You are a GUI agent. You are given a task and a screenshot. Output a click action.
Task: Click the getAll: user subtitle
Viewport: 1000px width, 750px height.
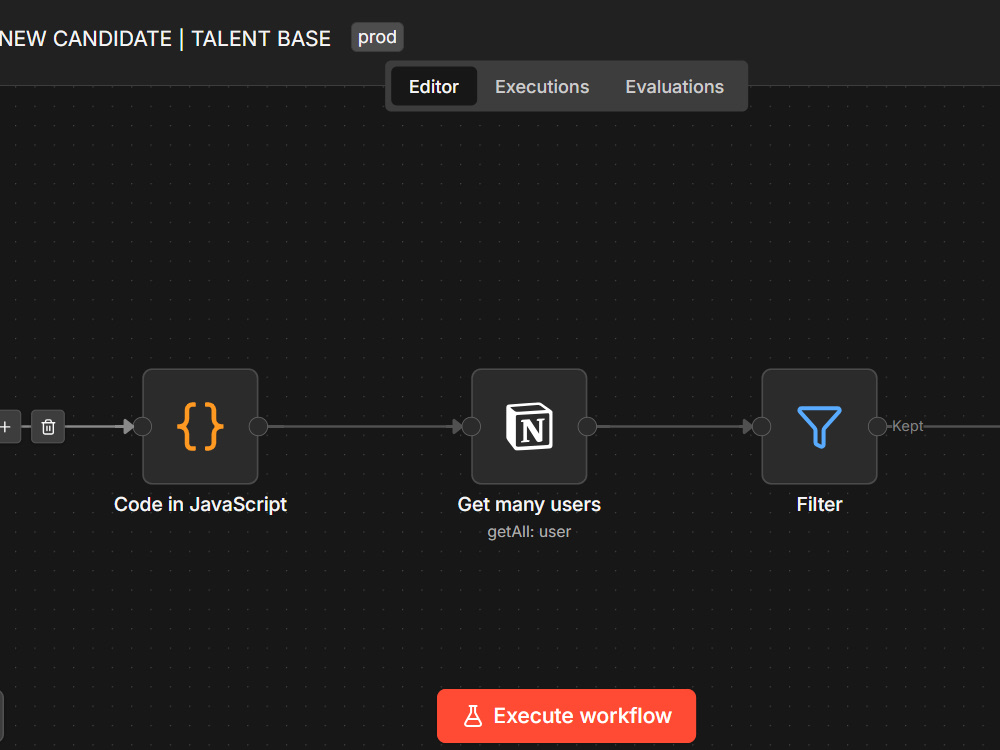pos(529,531)
